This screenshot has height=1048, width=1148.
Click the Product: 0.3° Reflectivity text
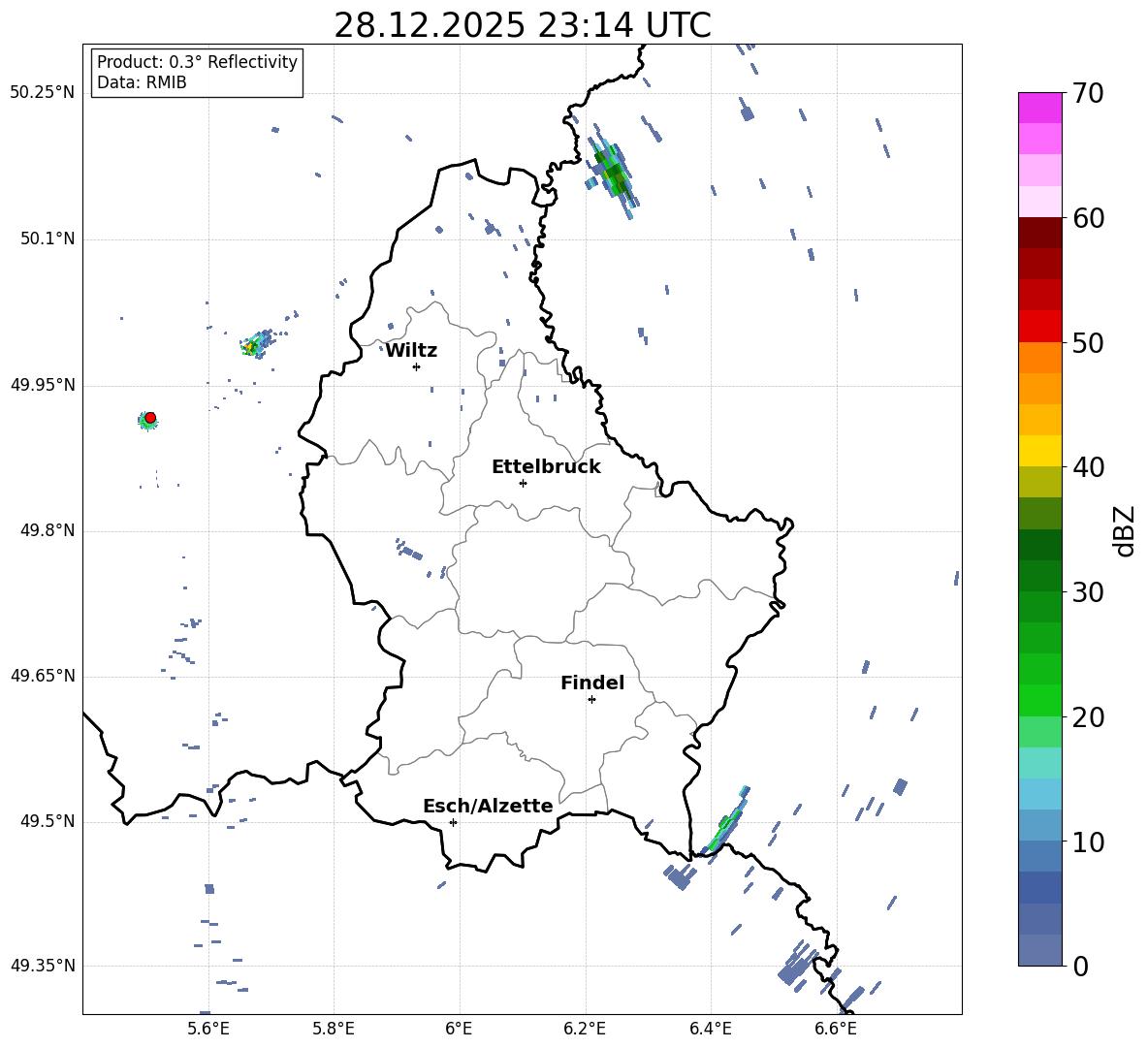pyautogui.click(x=197, y=62)
